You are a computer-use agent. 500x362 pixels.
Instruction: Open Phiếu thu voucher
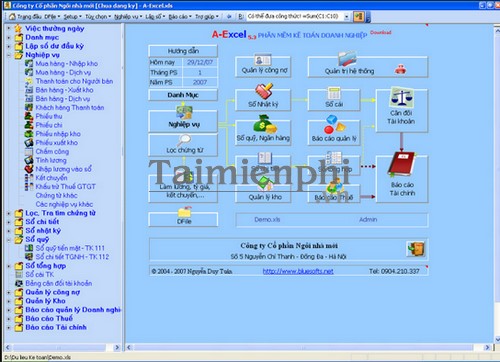tap(49, 116)
